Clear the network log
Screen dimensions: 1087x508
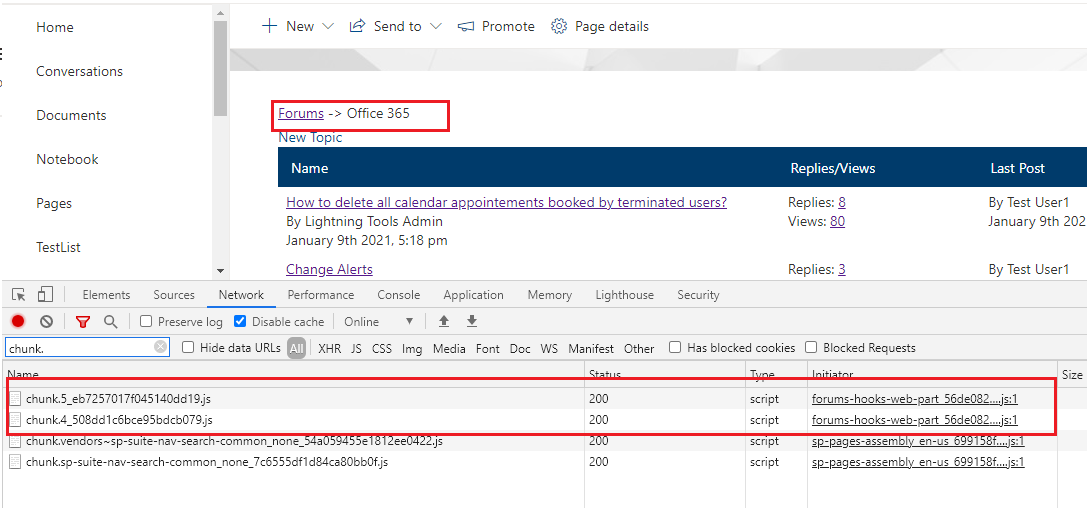click(x=46, y=322)
